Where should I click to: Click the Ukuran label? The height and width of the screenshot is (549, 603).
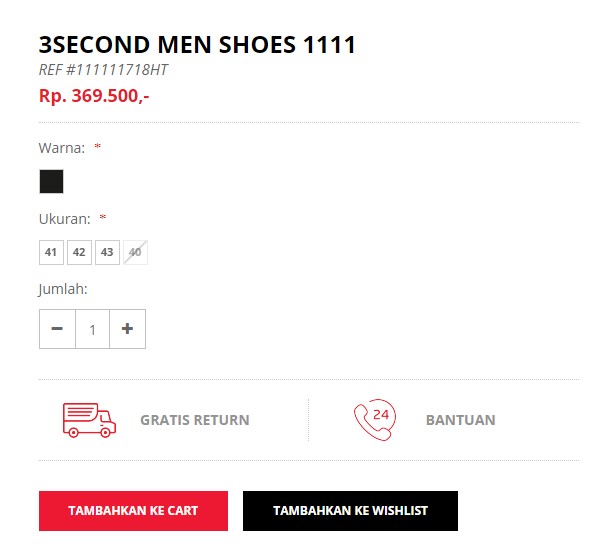(65, 219)
